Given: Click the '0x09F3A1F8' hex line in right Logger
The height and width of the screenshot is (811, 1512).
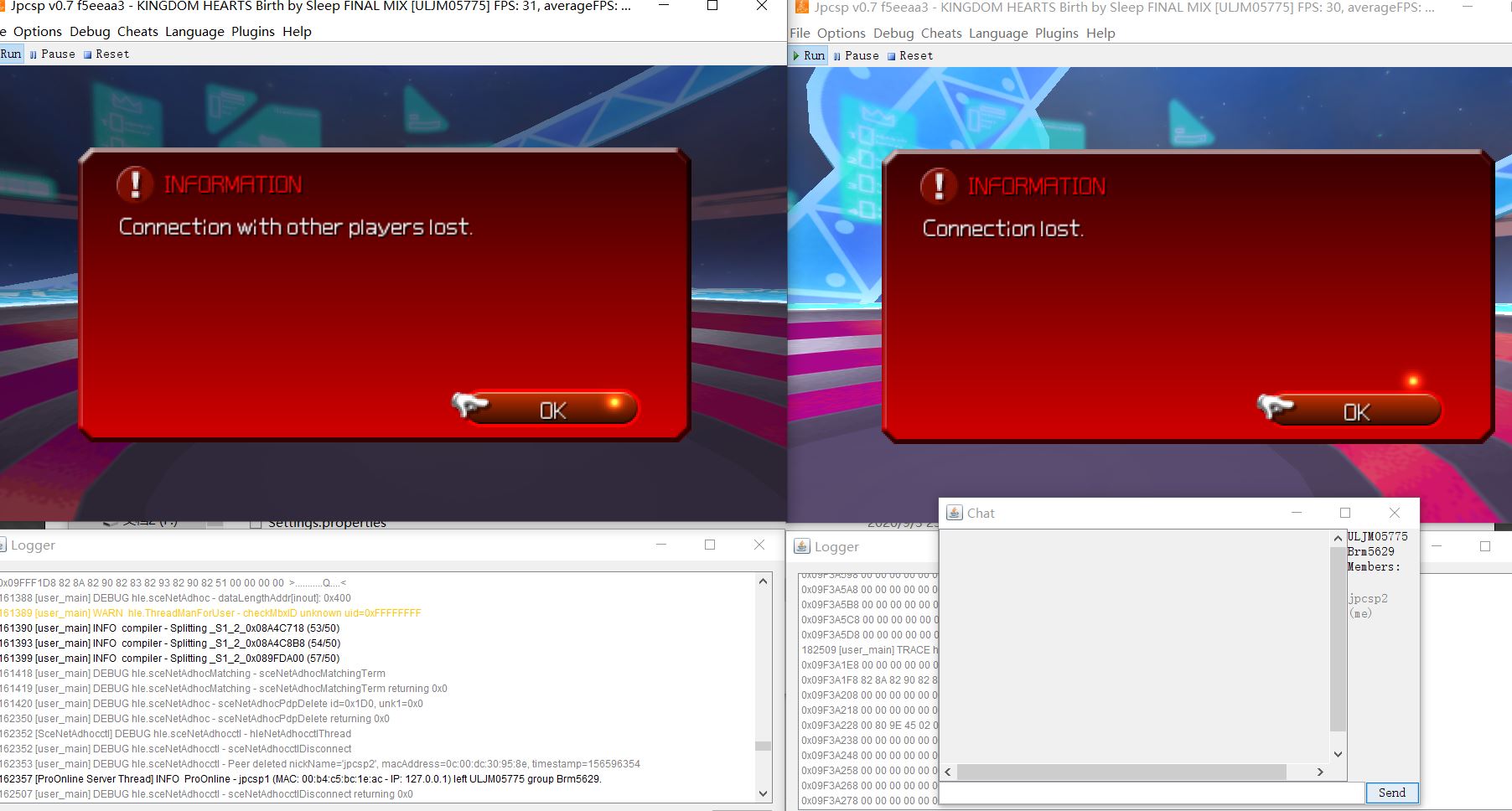Looking at the screenshot, I should [870, 680].
